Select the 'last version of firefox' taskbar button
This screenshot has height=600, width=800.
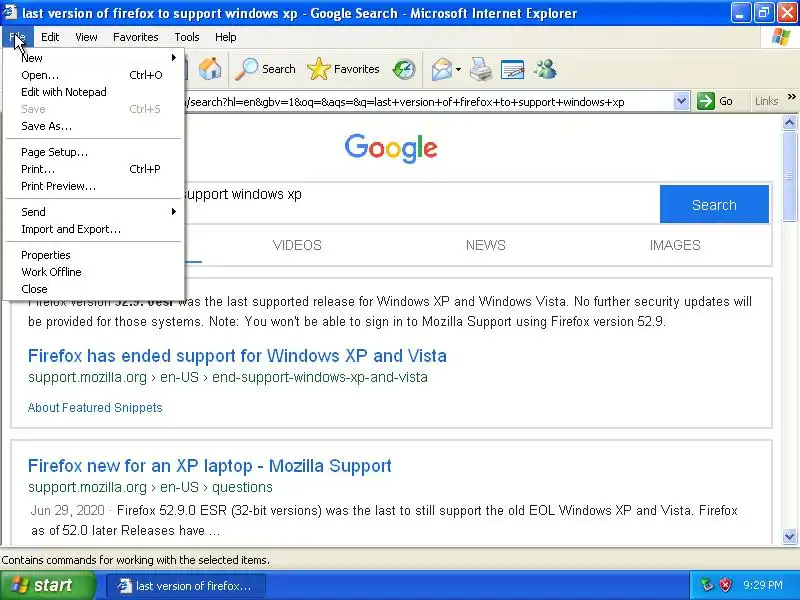186,586
